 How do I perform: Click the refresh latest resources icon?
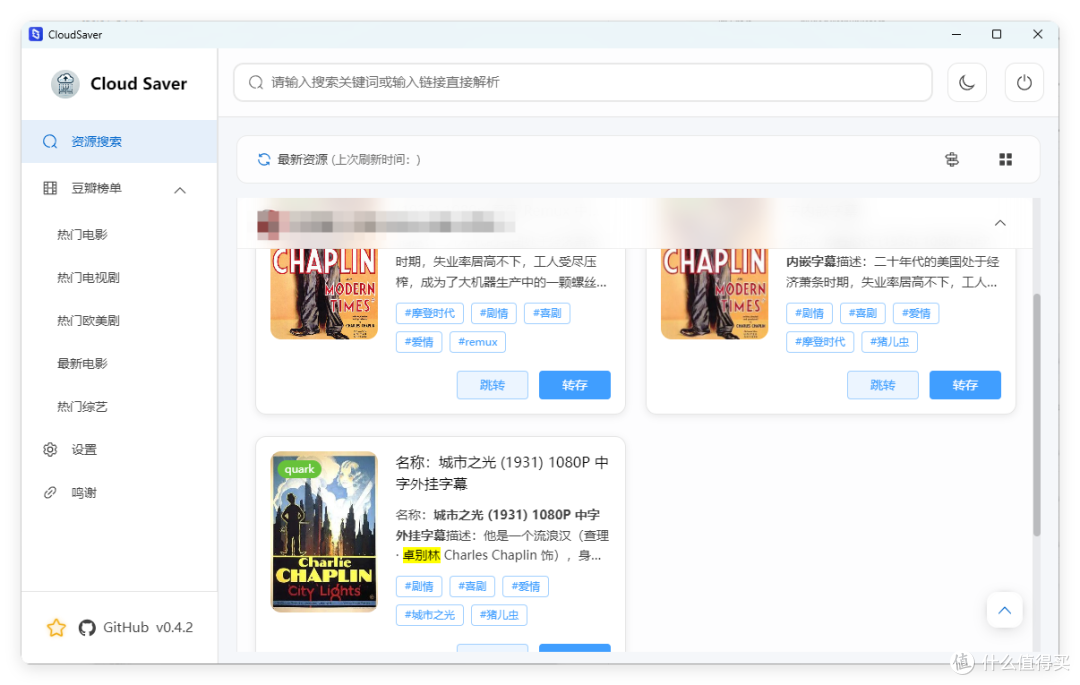point(264,160)
